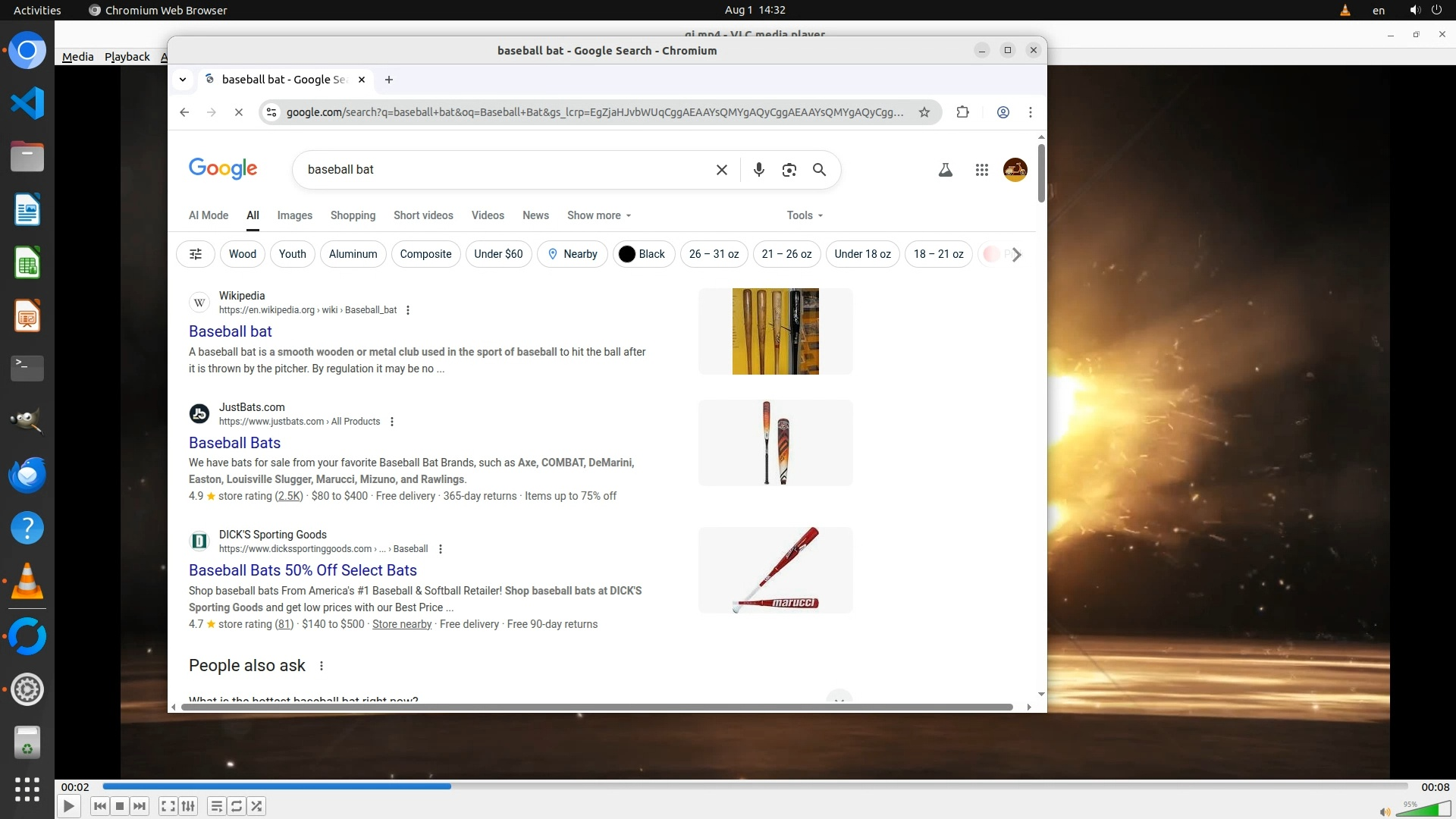Open the JustBats Baseball Bats link
This screenshot has width=1456, height=819.
click(234, 443)
